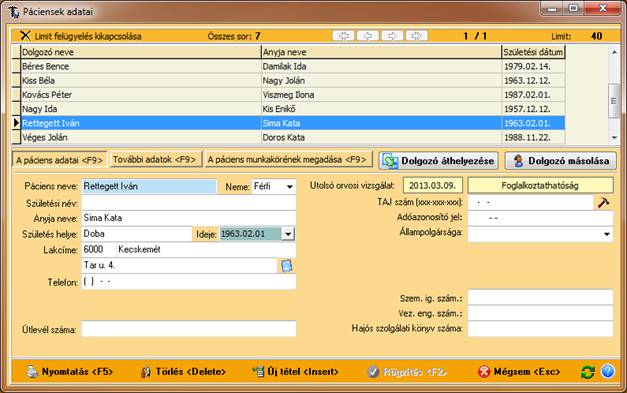This screenshot has height=393, width=627.
Task: Select row Béres Bence
Action: (288, 66)
